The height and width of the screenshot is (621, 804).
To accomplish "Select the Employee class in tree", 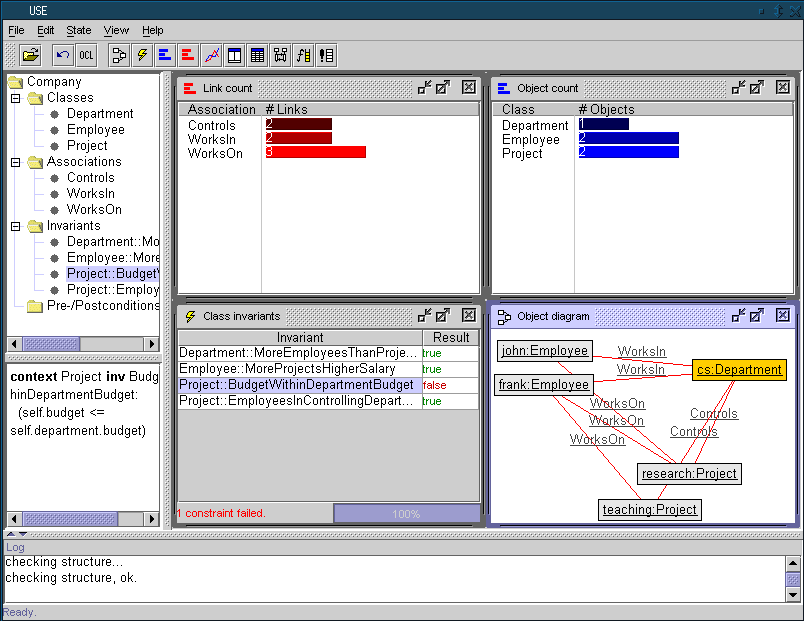I will click(95, 130).
